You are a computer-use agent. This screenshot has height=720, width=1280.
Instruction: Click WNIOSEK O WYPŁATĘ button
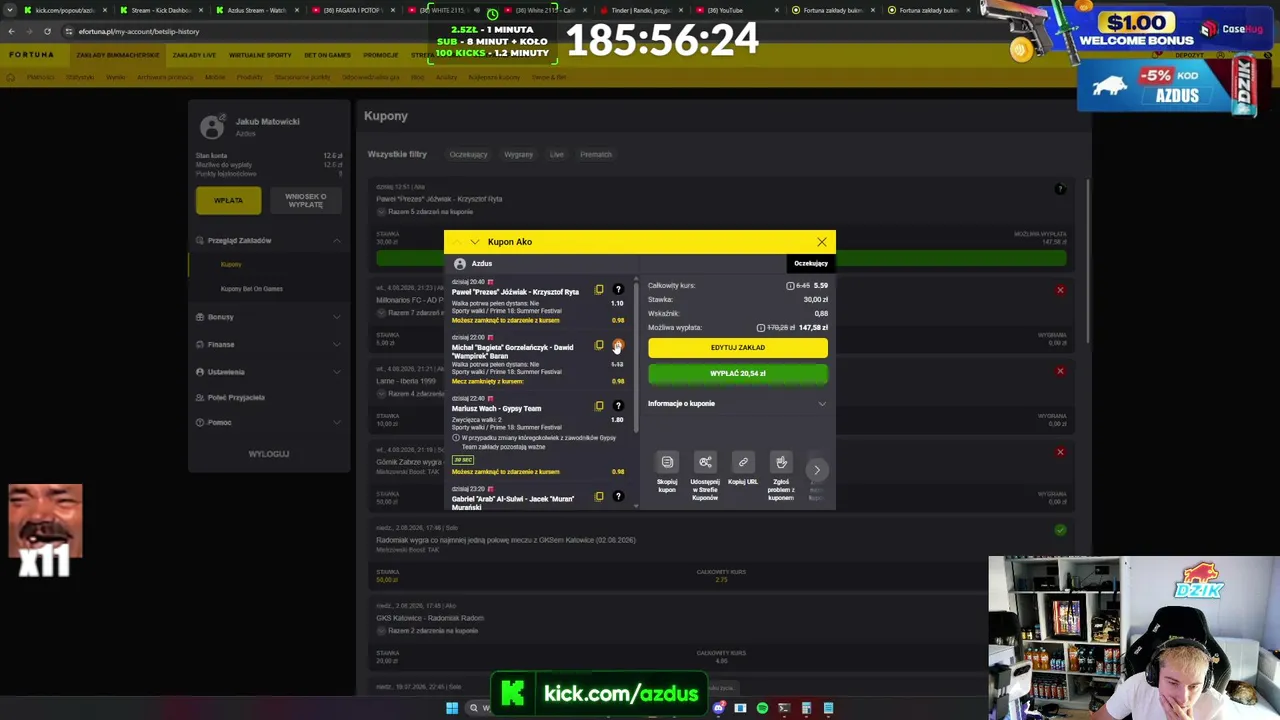point(305,201)
